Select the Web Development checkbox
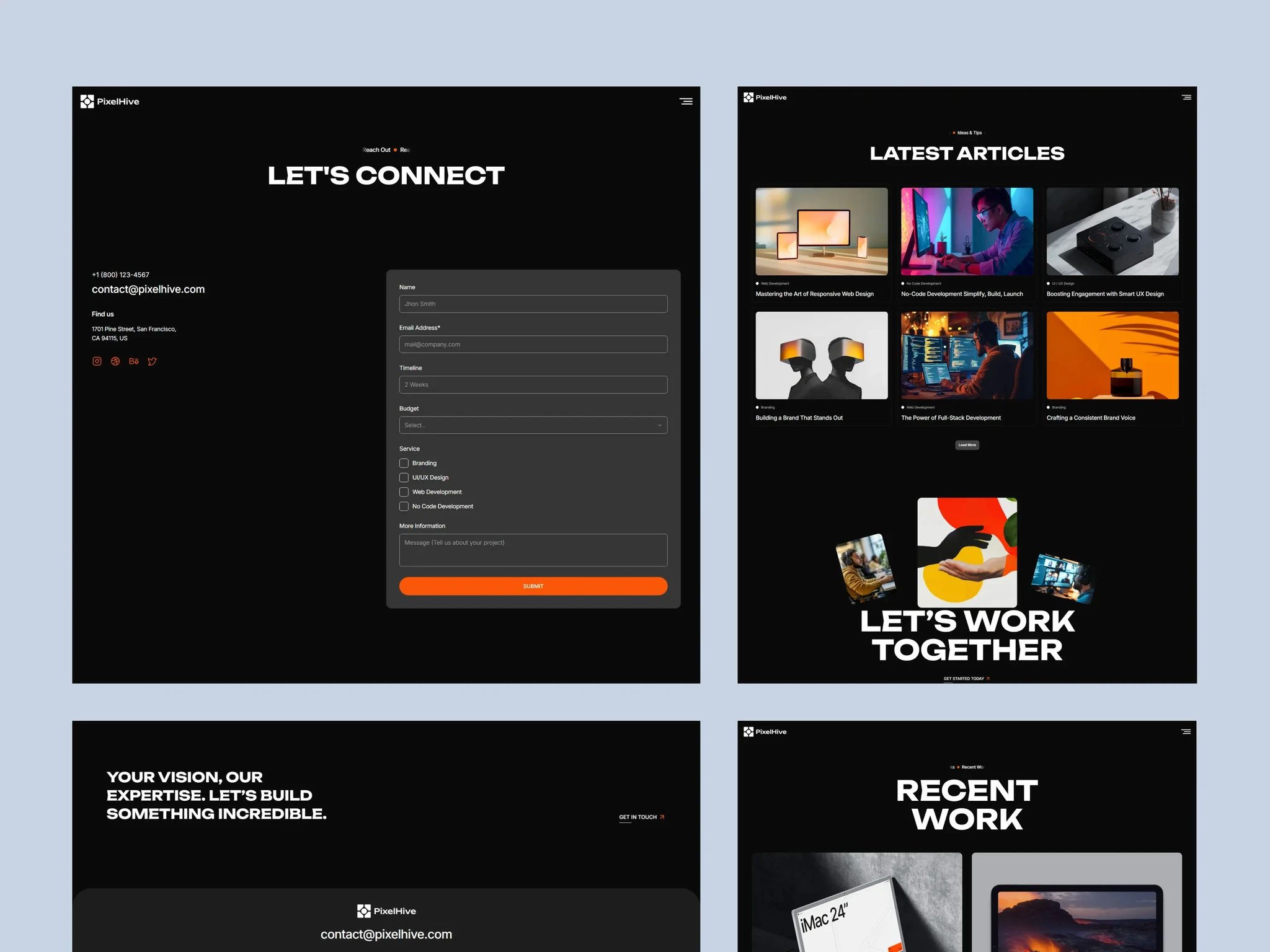1270x952 pixels. coord(404,491)
